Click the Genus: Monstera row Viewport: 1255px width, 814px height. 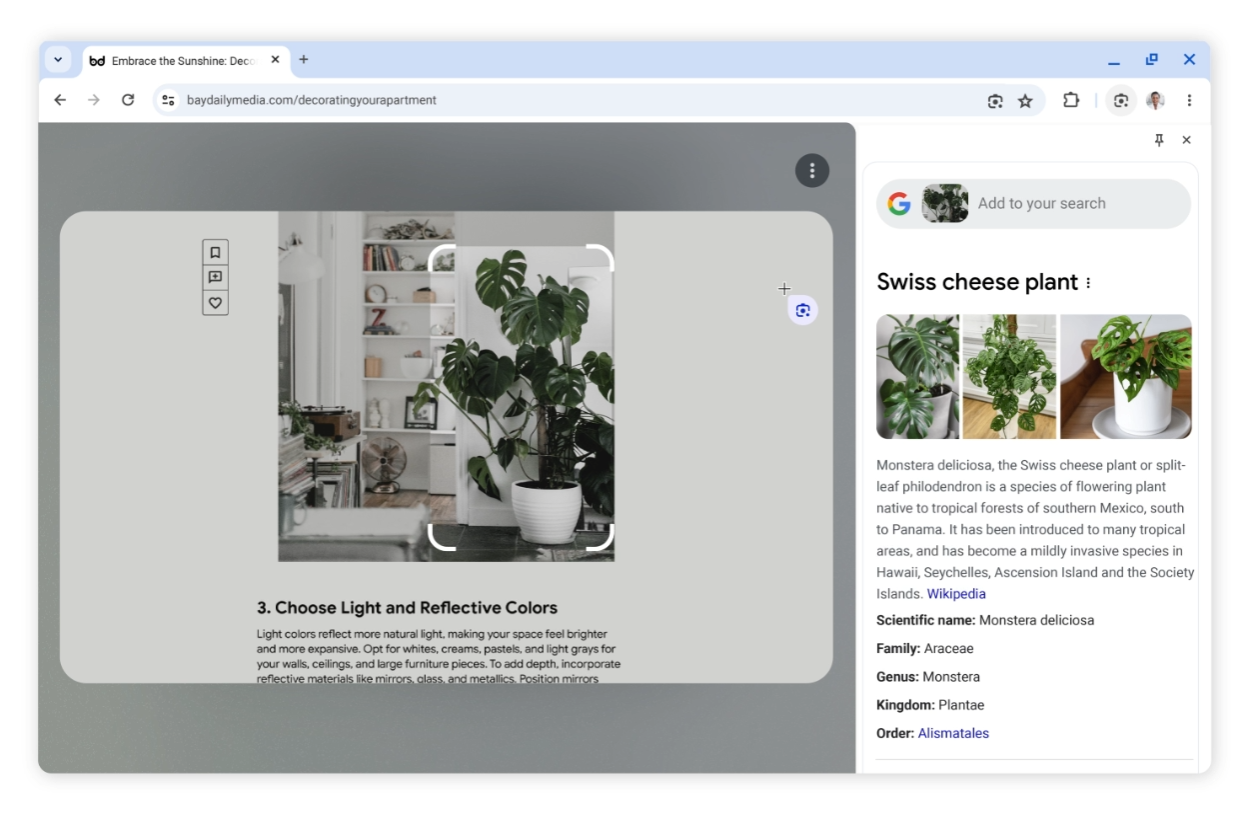click(x=928, y=677)
